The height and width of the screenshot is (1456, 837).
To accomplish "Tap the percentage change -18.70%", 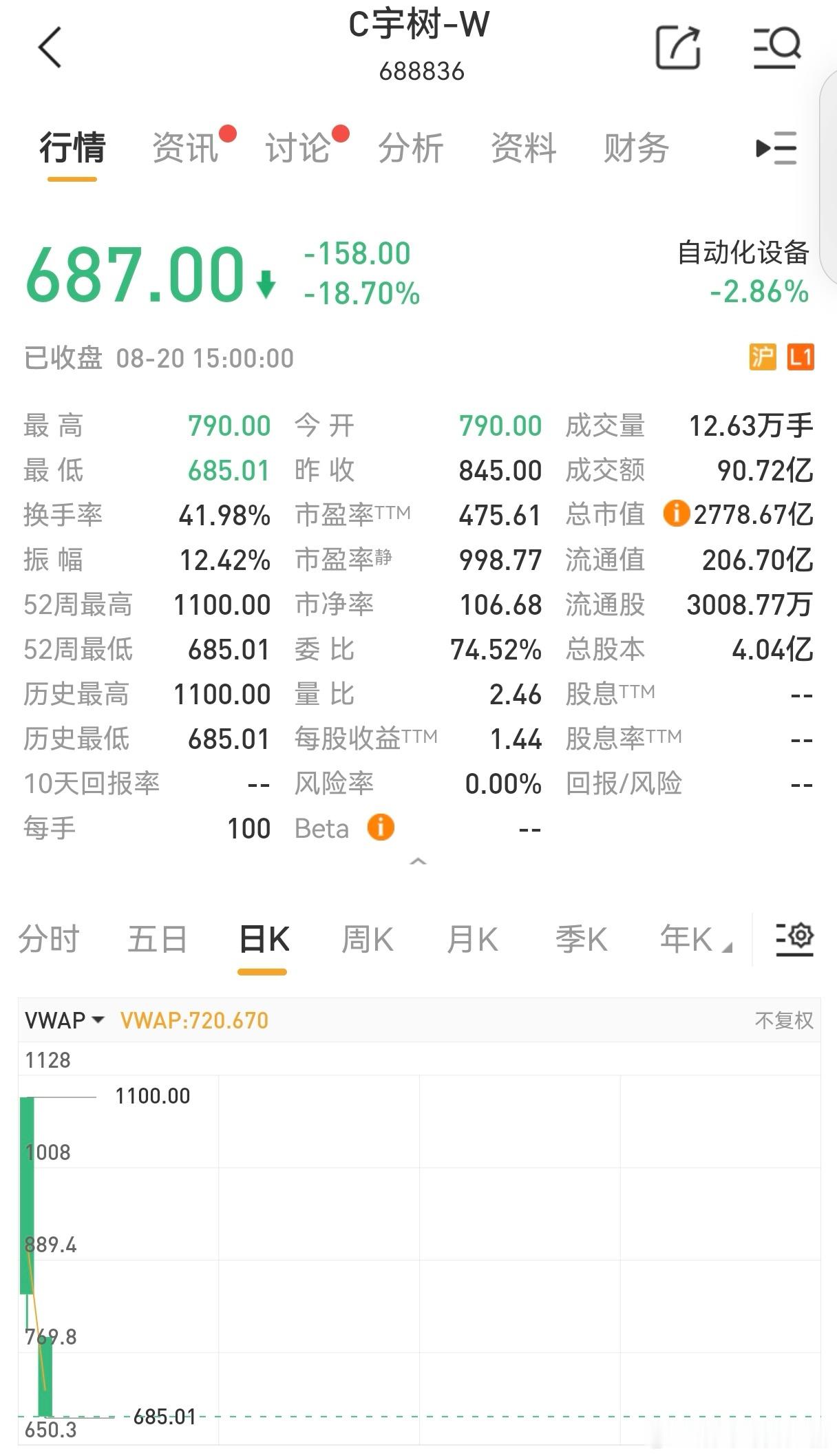I will (x=362, y=294).
